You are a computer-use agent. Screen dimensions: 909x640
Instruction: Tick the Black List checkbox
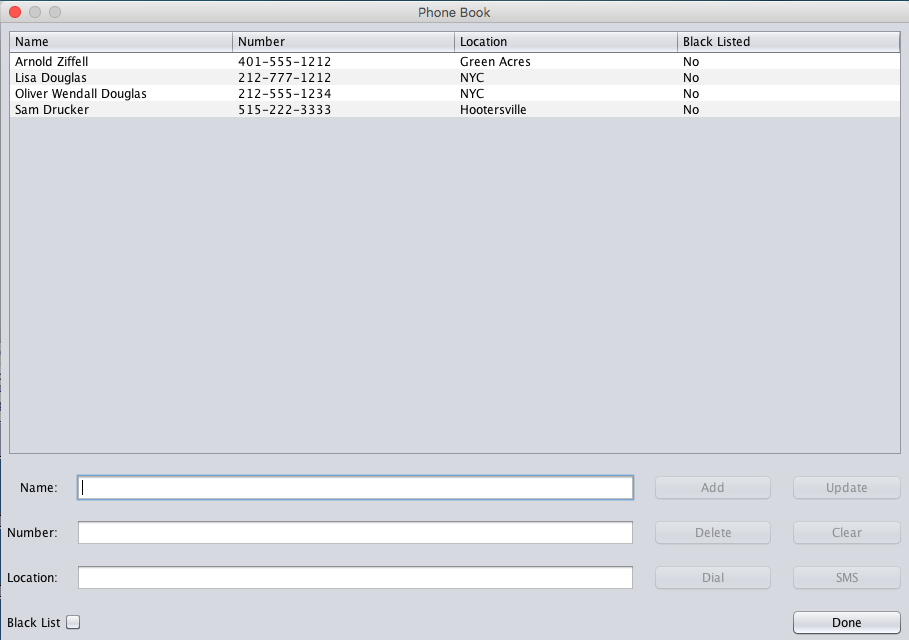click(73, 622)
